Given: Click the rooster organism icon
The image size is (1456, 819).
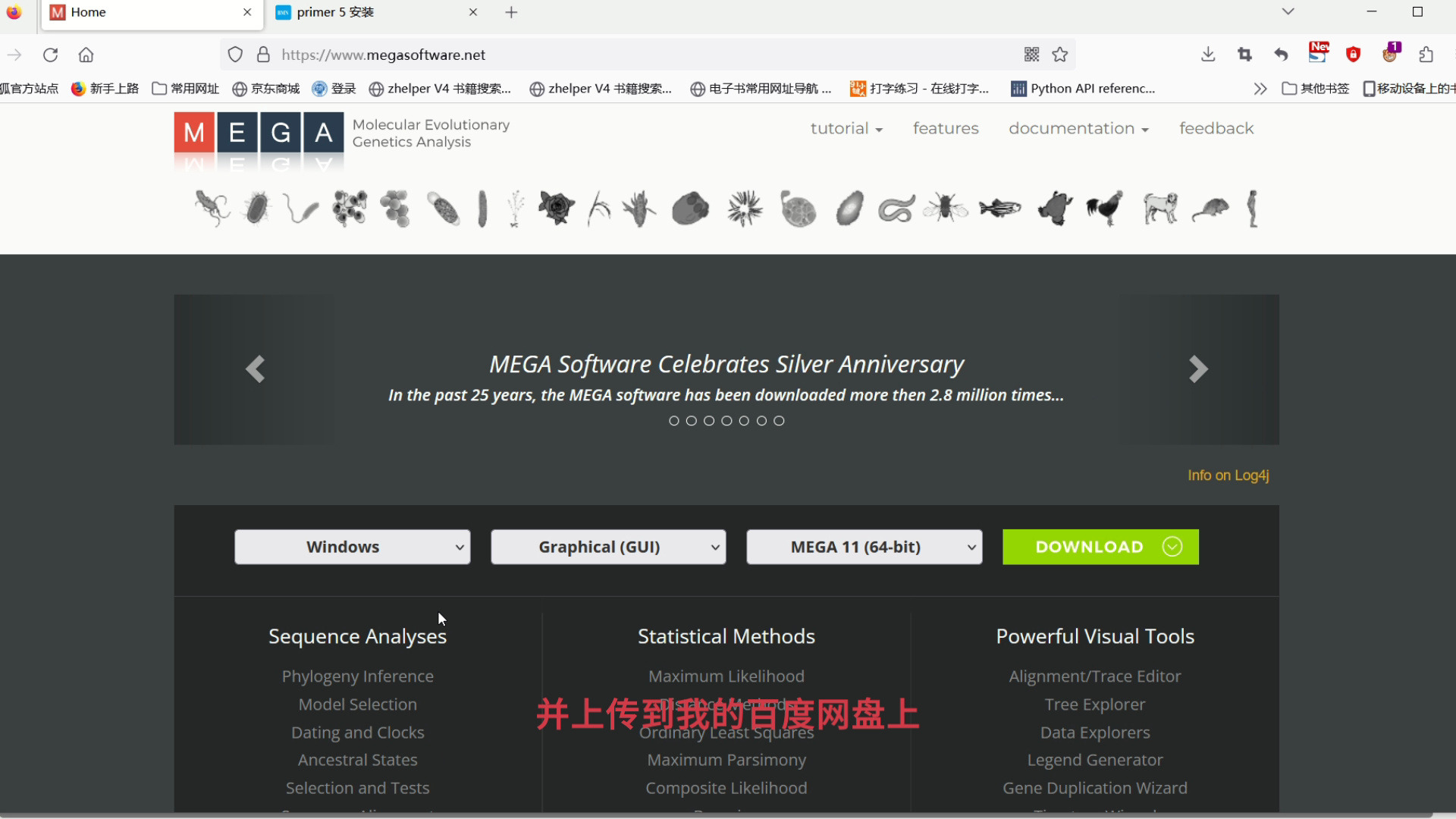Looking at the screenshot, I should pos(1104,208).
